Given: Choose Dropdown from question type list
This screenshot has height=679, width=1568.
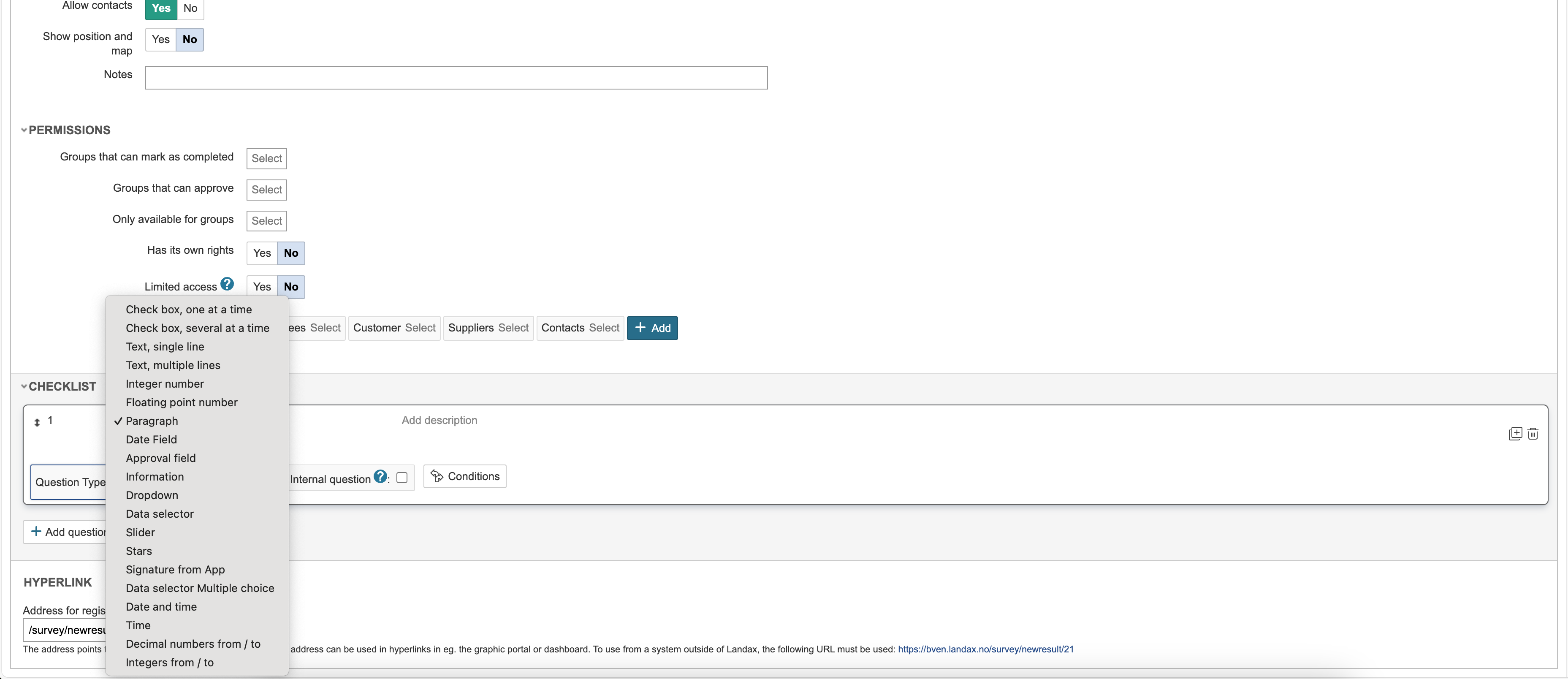Looking at the screenshot, I should point(152,495).
